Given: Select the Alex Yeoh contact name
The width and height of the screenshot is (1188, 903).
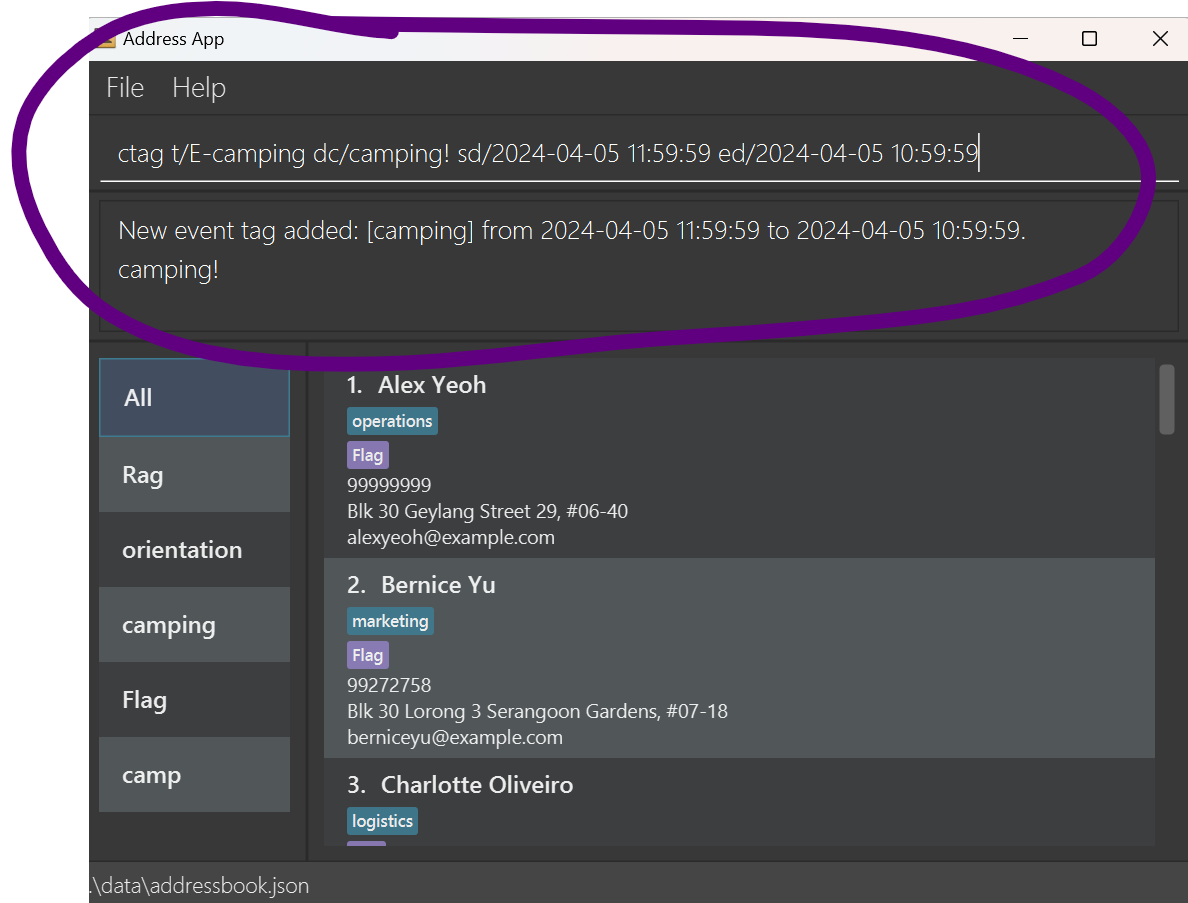Looking at the screenshot, I should [432, 385].
